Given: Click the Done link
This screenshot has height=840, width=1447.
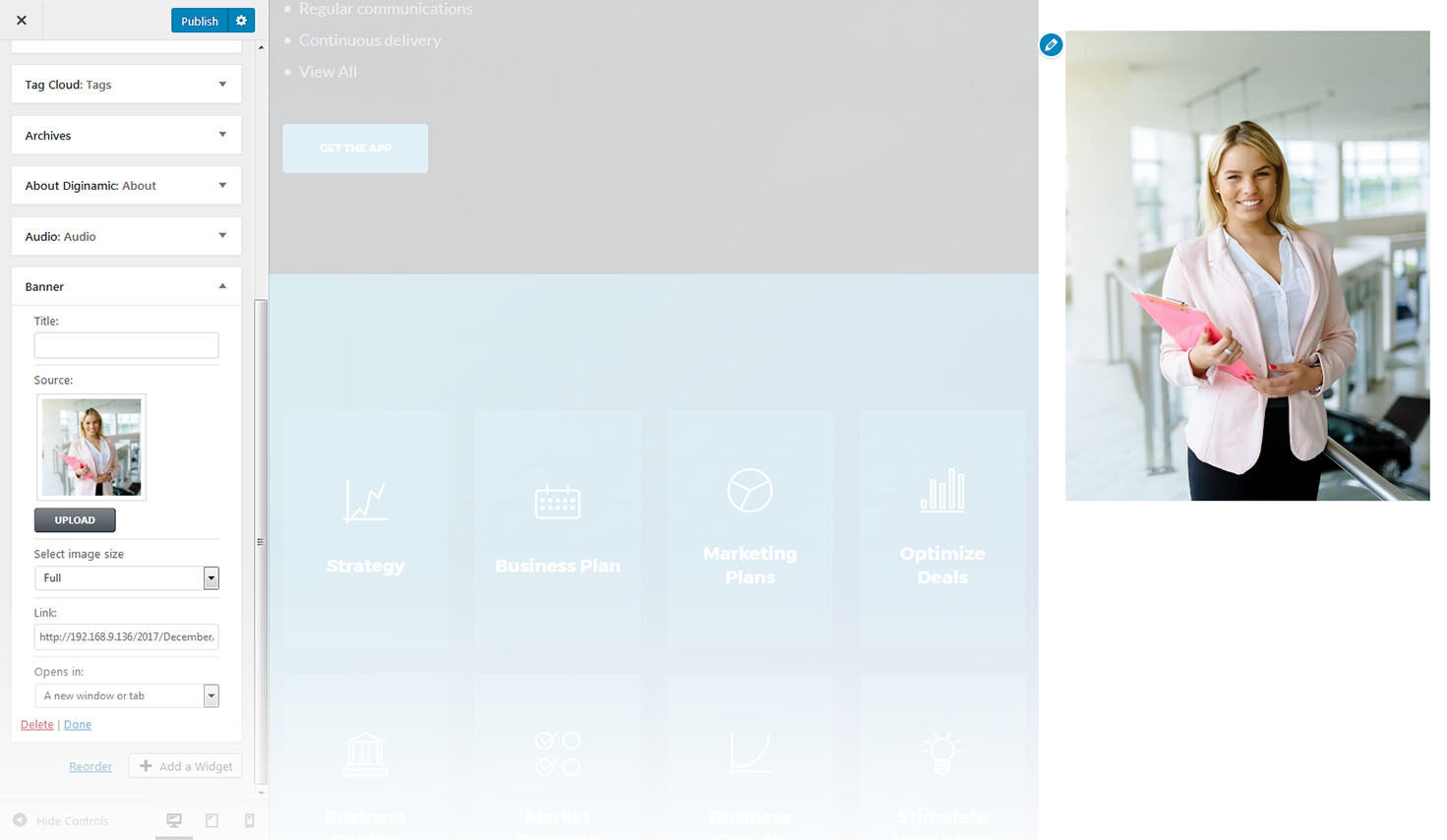Looking at the screenshot, I should point(78,724).
